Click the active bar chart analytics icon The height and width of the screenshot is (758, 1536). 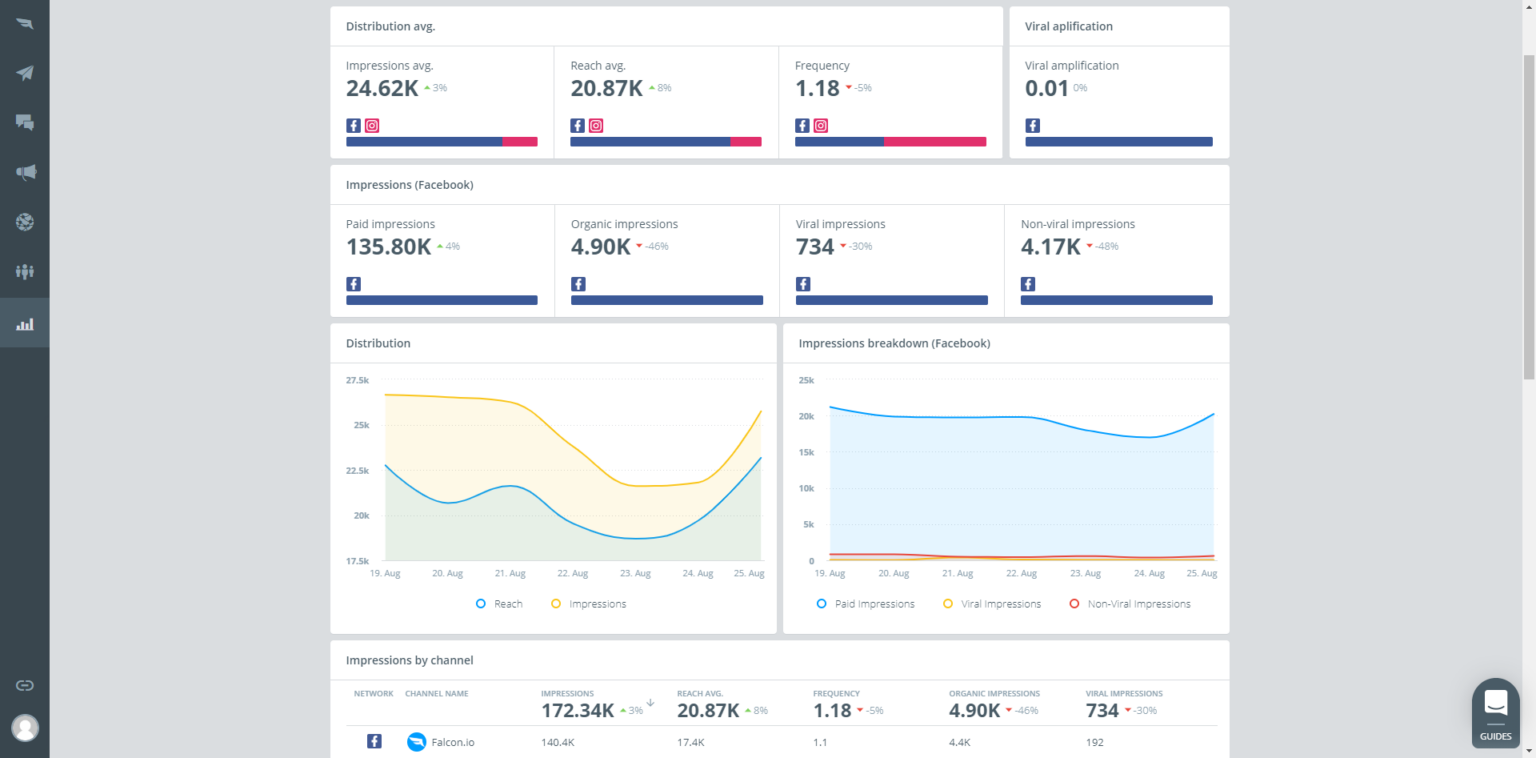(24, 322)
